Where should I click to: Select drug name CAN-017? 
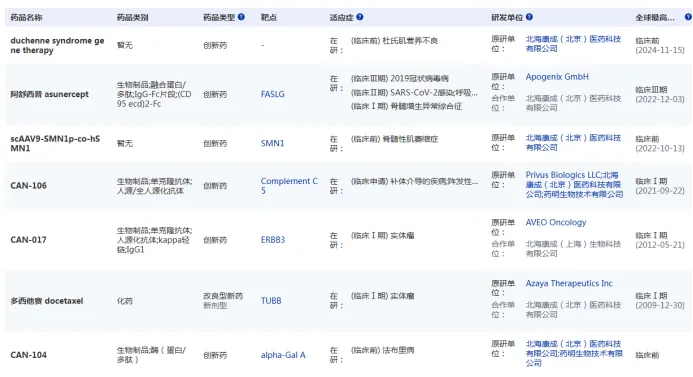click(28, 240)
